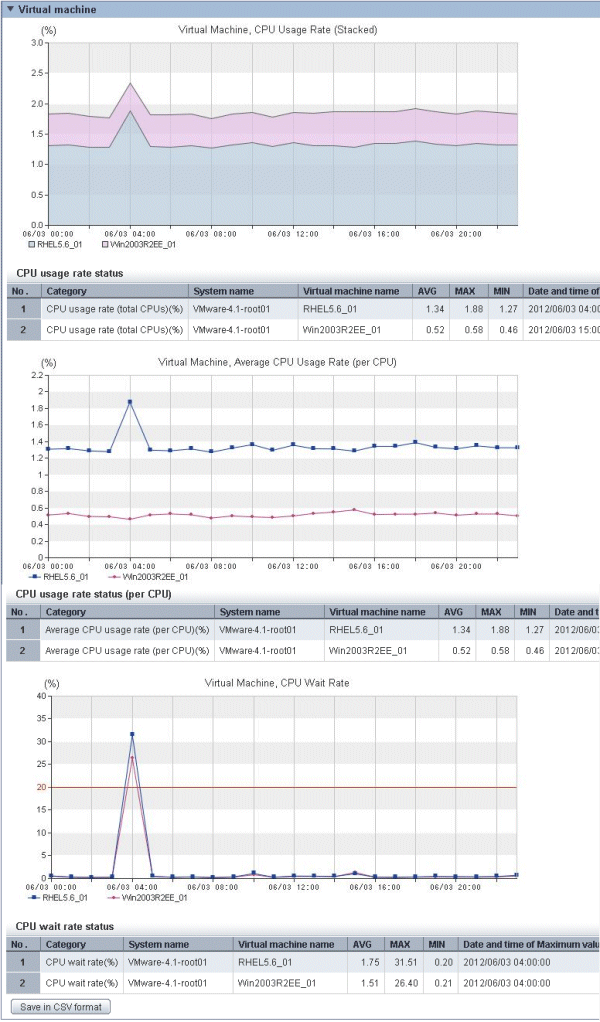Click MAX header in CPU wait rate status table
This screenshot has width=600, height=1022.
(404, 944)
